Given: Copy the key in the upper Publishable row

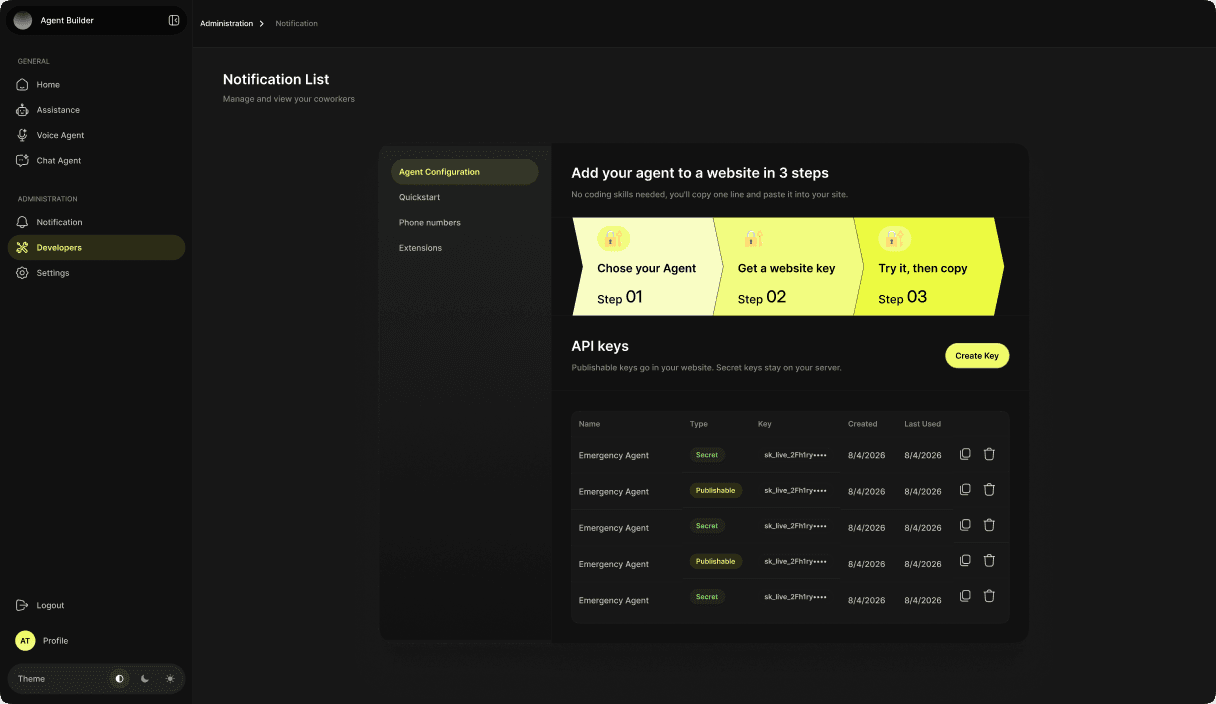Looking at the screenshot, I should pos(965,490).
